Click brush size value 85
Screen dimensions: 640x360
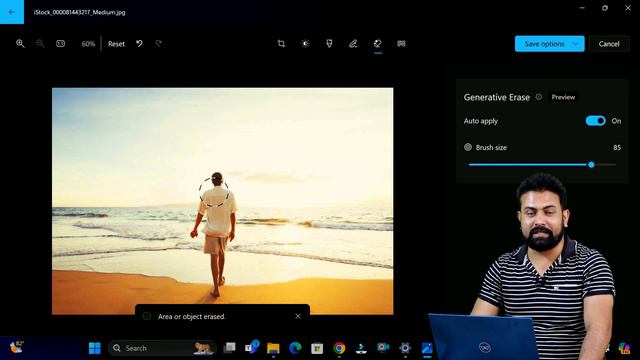[617, 147]
